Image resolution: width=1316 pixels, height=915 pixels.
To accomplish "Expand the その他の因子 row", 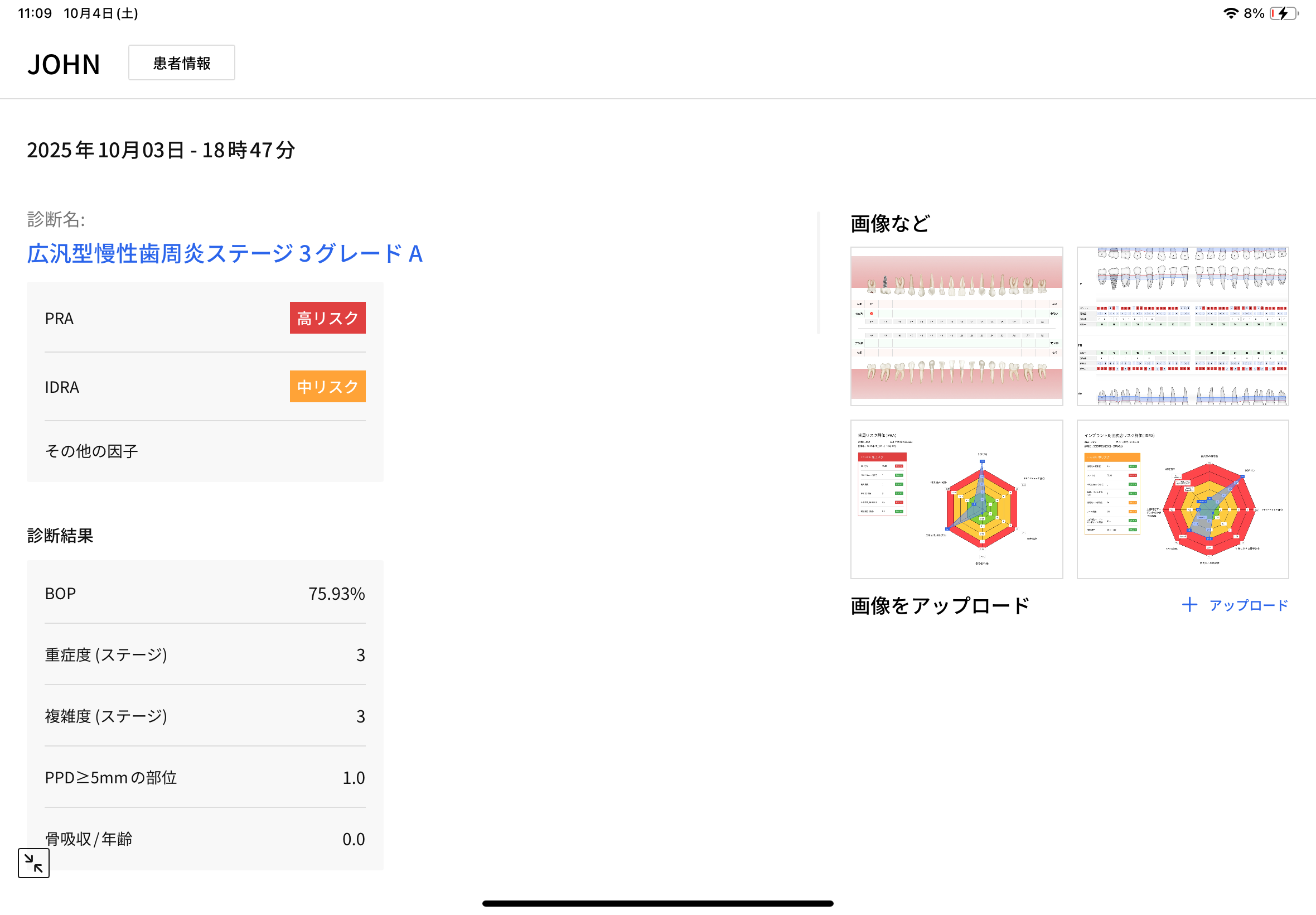I will tap(91, 451).
